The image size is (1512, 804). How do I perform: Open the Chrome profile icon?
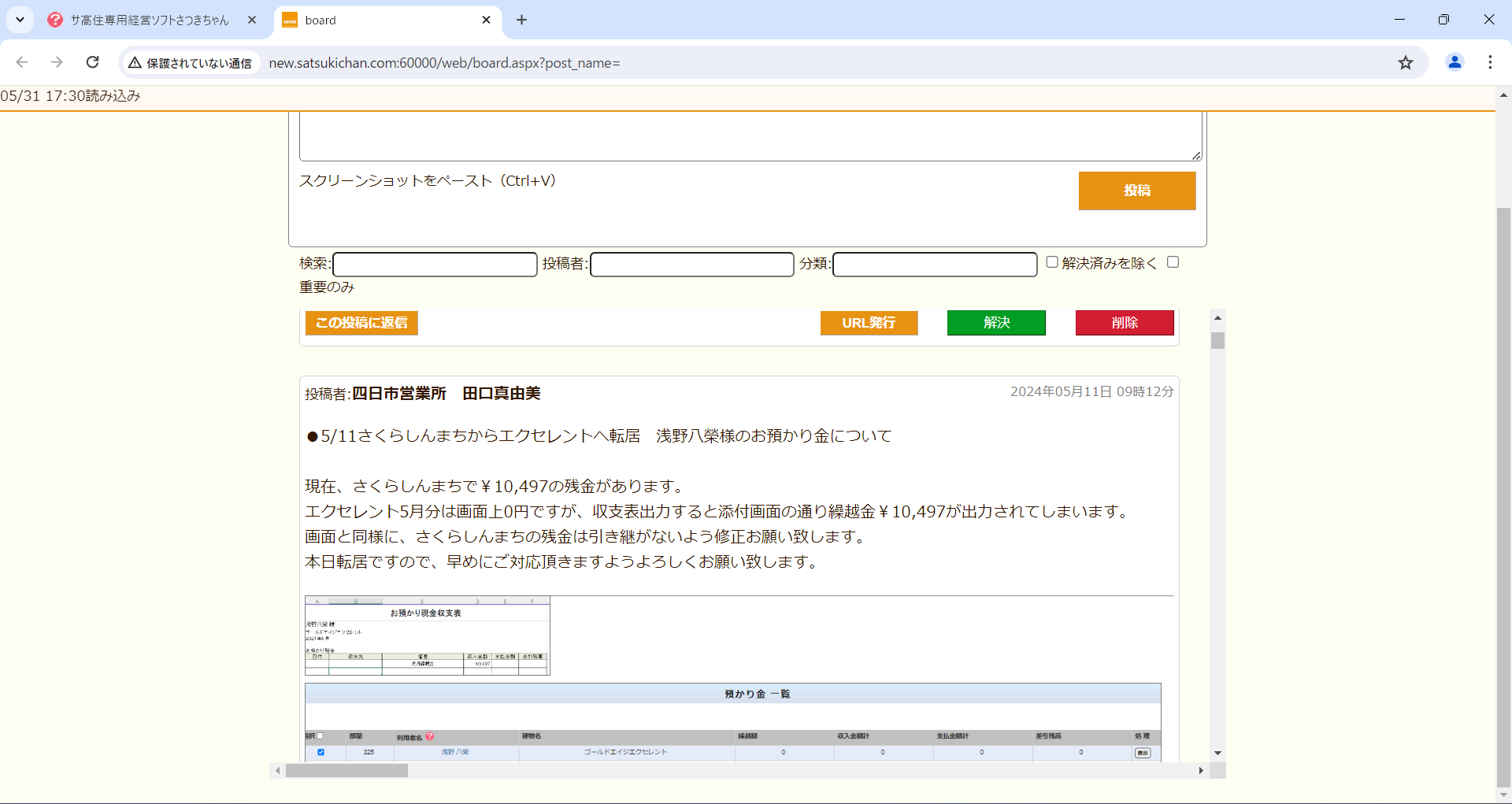click(x=1455, y=62)
